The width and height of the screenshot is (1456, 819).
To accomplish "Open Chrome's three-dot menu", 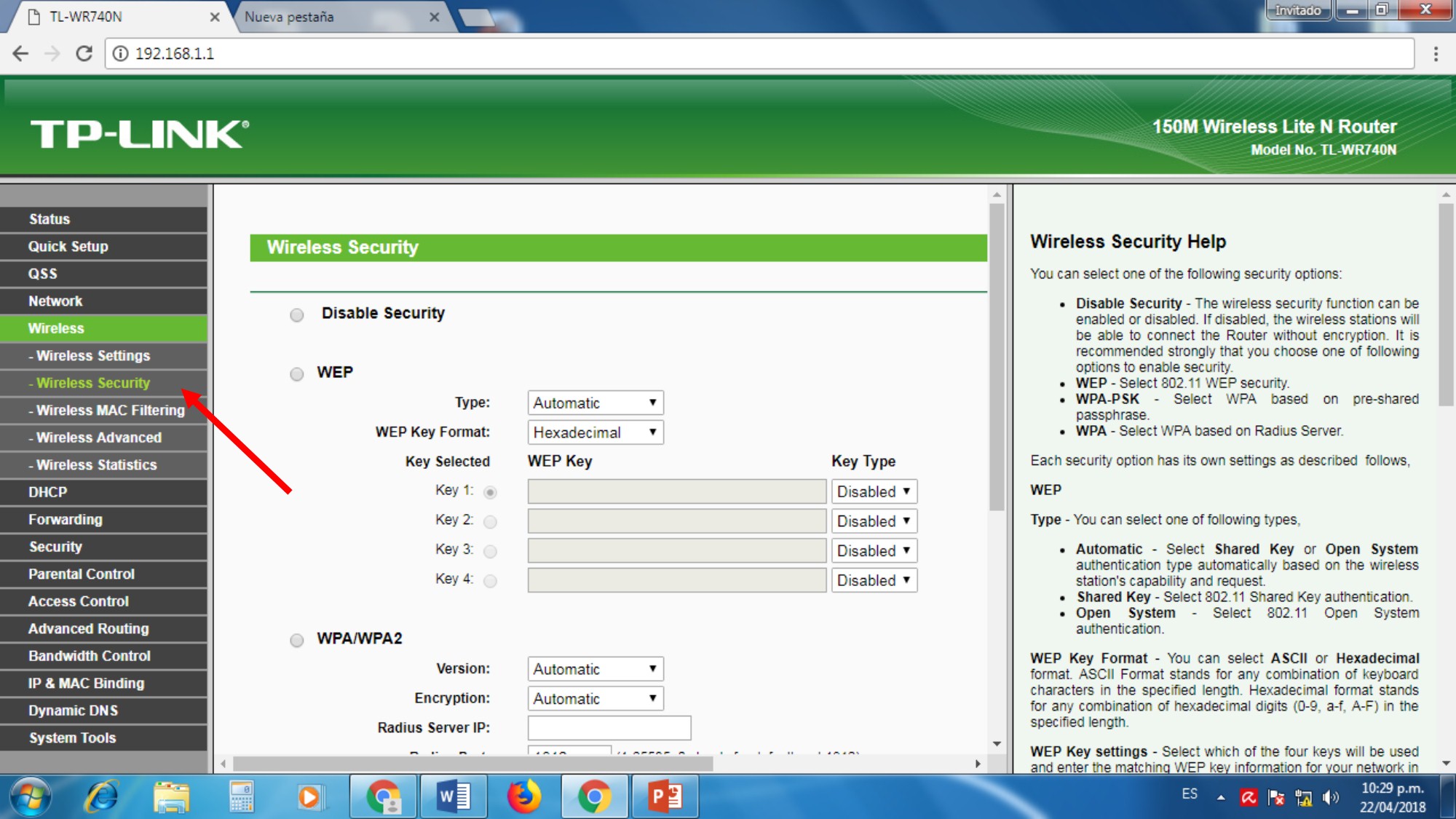I will point(1436,53).
